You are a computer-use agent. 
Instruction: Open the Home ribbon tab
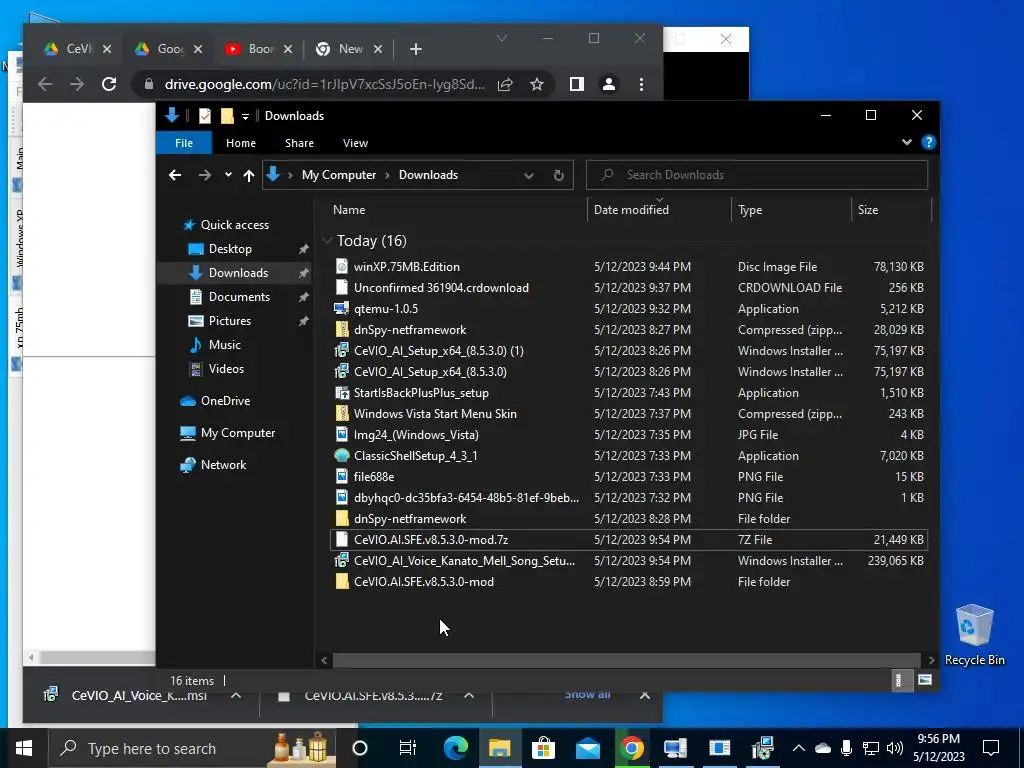coord(241,143)
